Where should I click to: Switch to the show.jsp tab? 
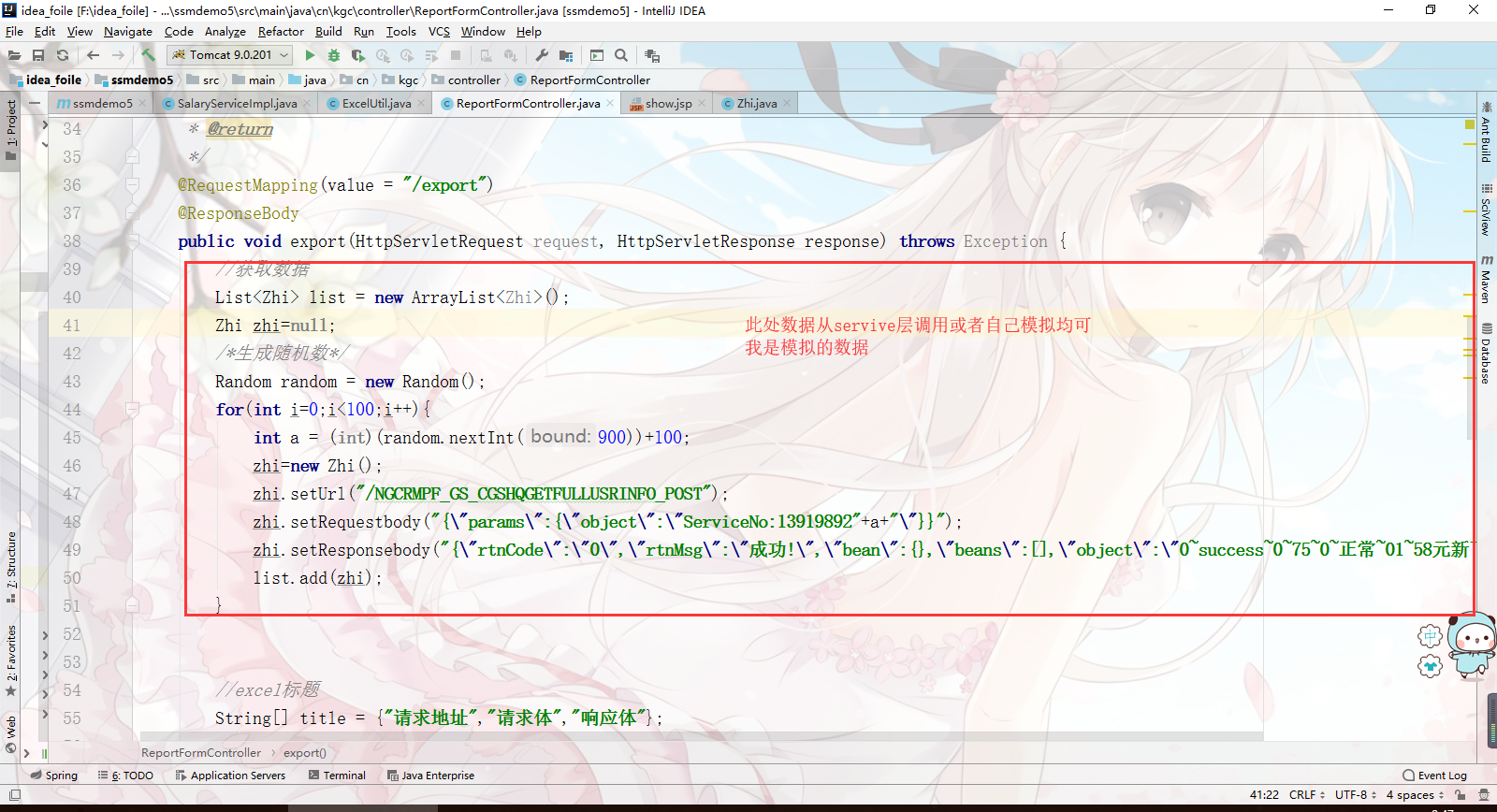[668, 104]
